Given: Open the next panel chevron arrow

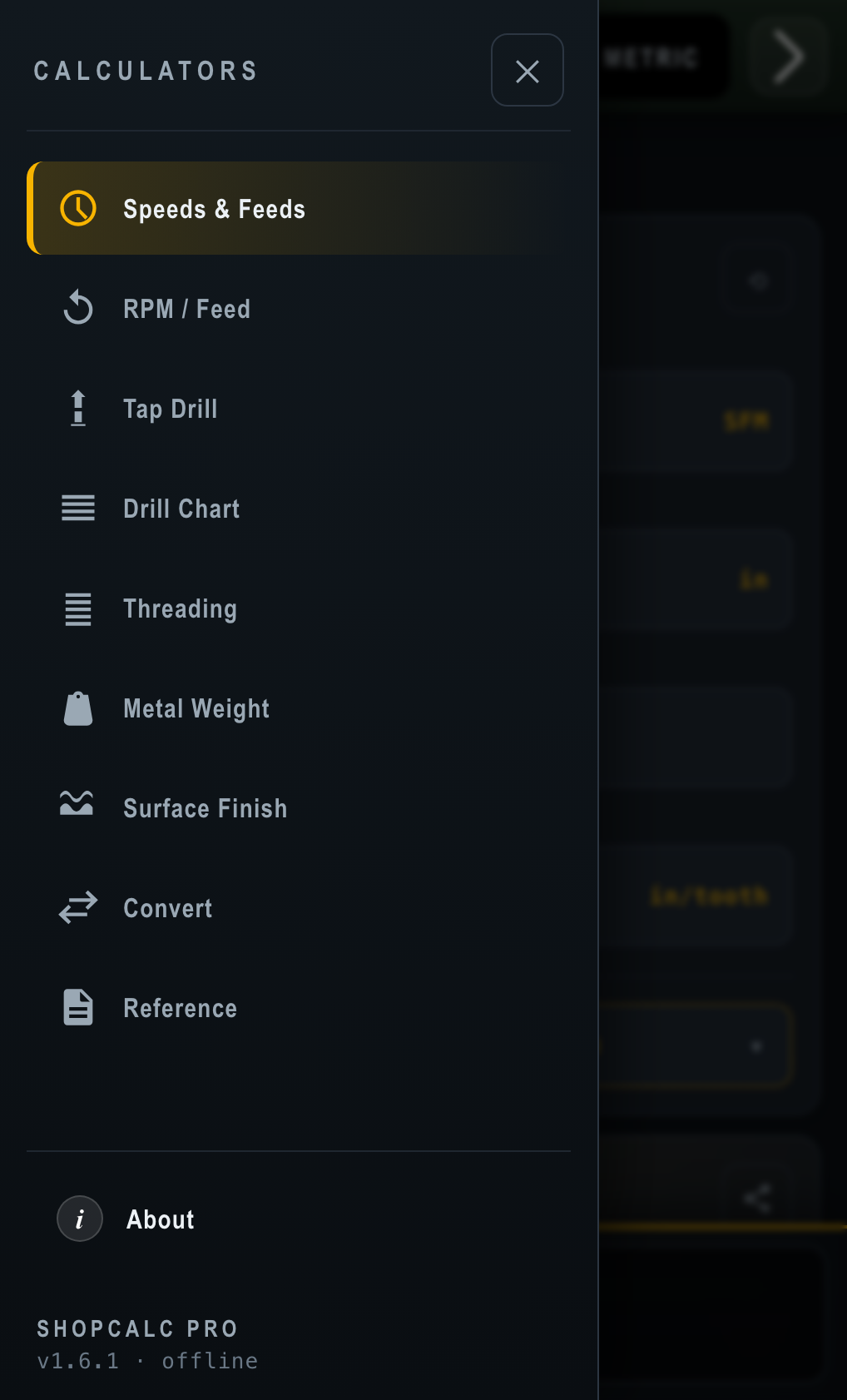Looking at the screenshot, I should tap(785, 57).
